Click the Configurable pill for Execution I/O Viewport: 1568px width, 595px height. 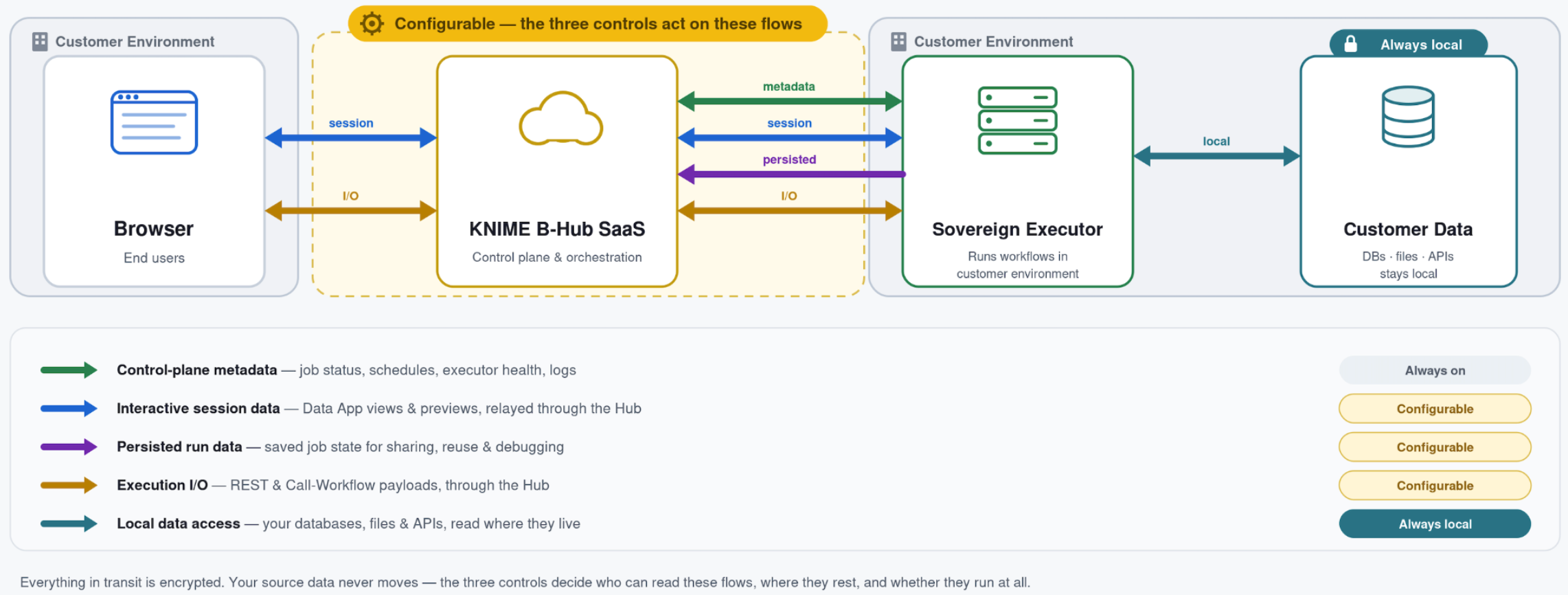click(x=1435, y=486)
